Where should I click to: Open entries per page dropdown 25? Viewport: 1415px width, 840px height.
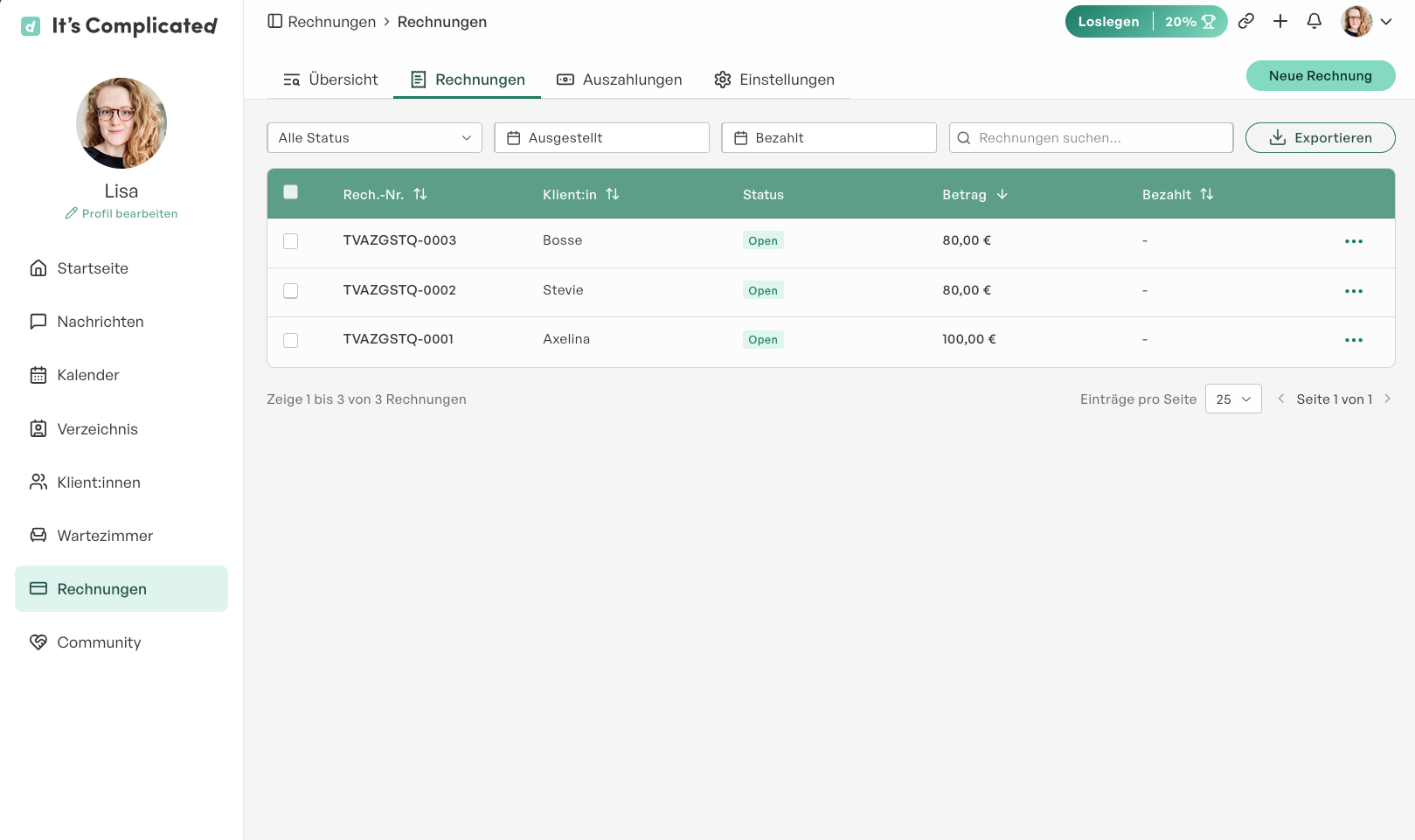click(x=1233, y=399)
